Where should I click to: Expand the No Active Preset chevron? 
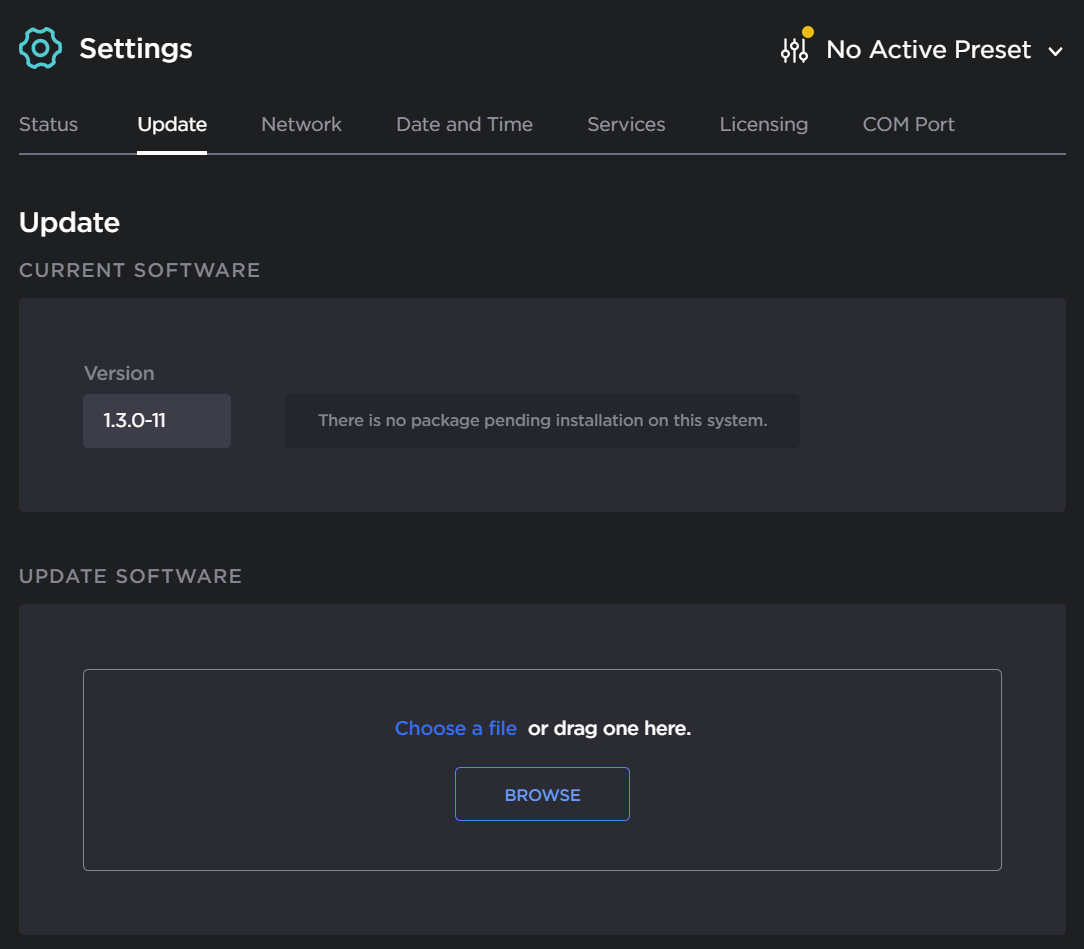[1055, 51]
